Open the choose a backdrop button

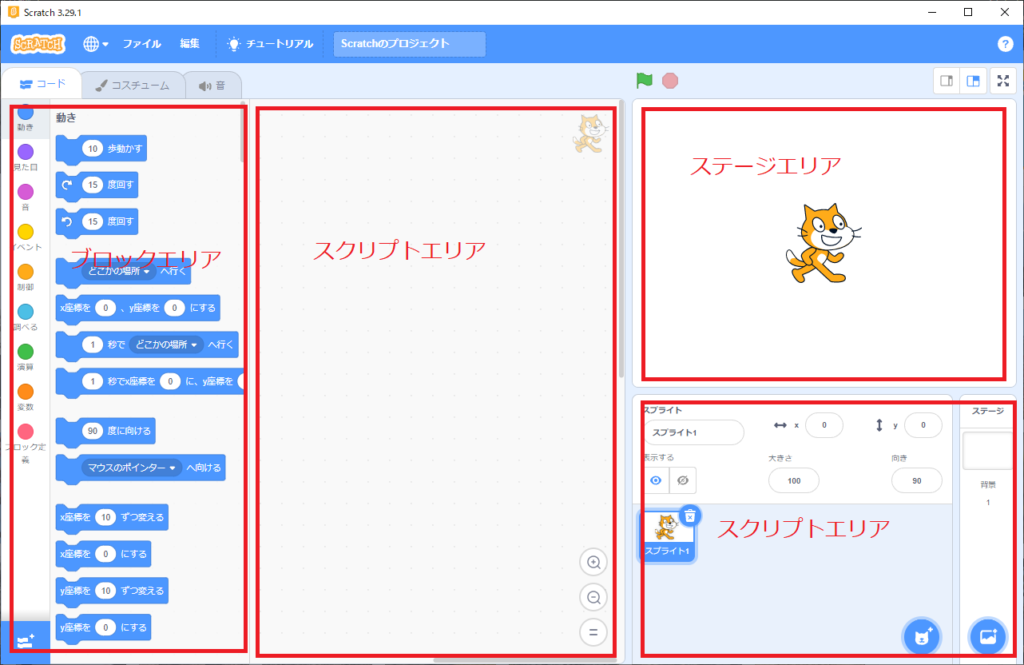(986, 636)
